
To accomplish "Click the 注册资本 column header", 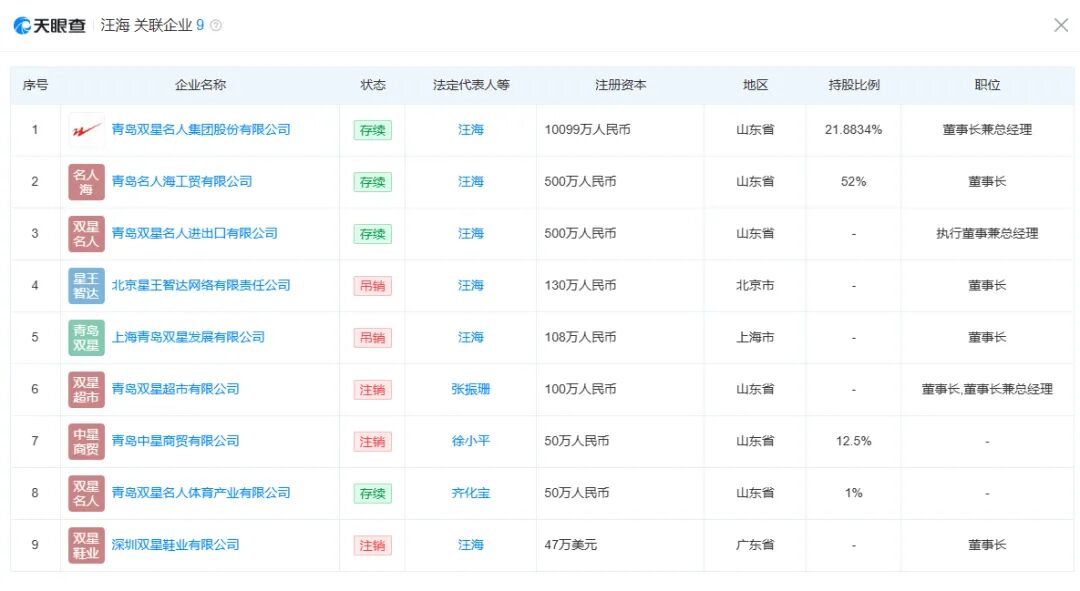I will coord(621,85).
